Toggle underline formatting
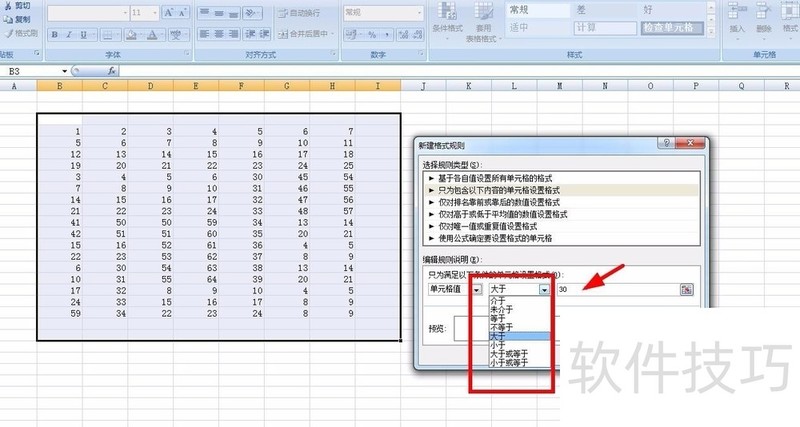Screen dimensions: 800x427 tap(83, 35)
